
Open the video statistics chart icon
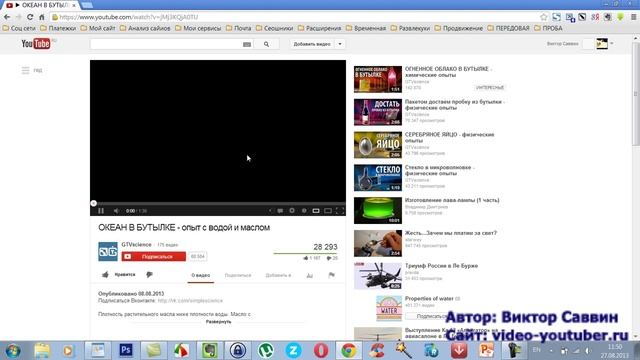pos(310,276)
